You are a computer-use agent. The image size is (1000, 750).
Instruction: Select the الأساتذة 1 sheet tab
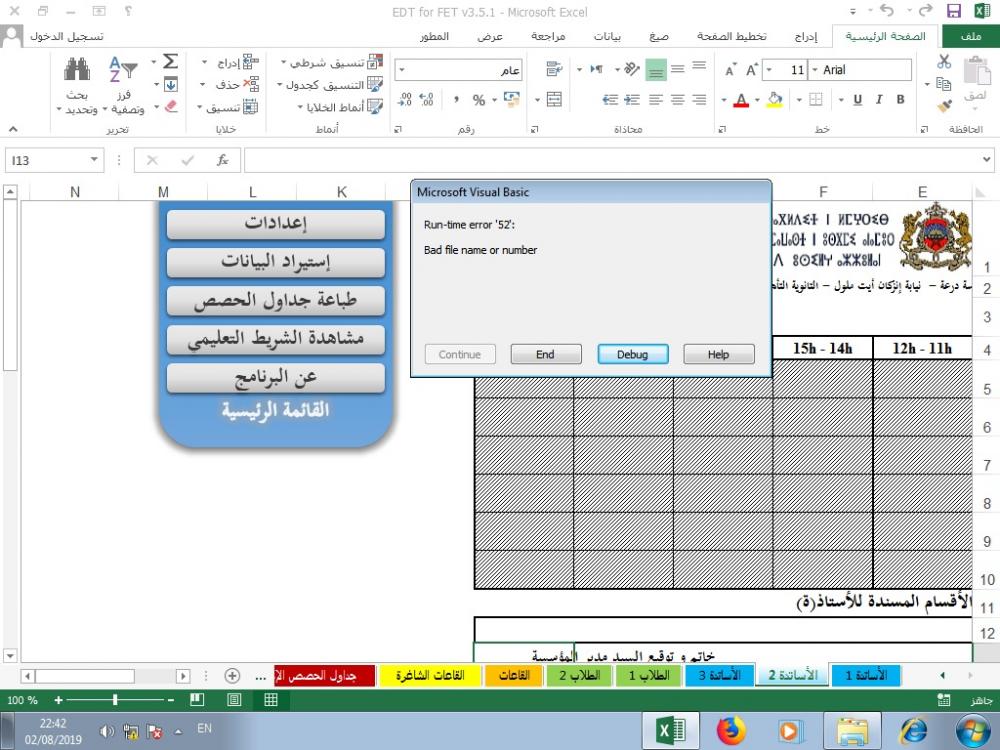[866, 675]
